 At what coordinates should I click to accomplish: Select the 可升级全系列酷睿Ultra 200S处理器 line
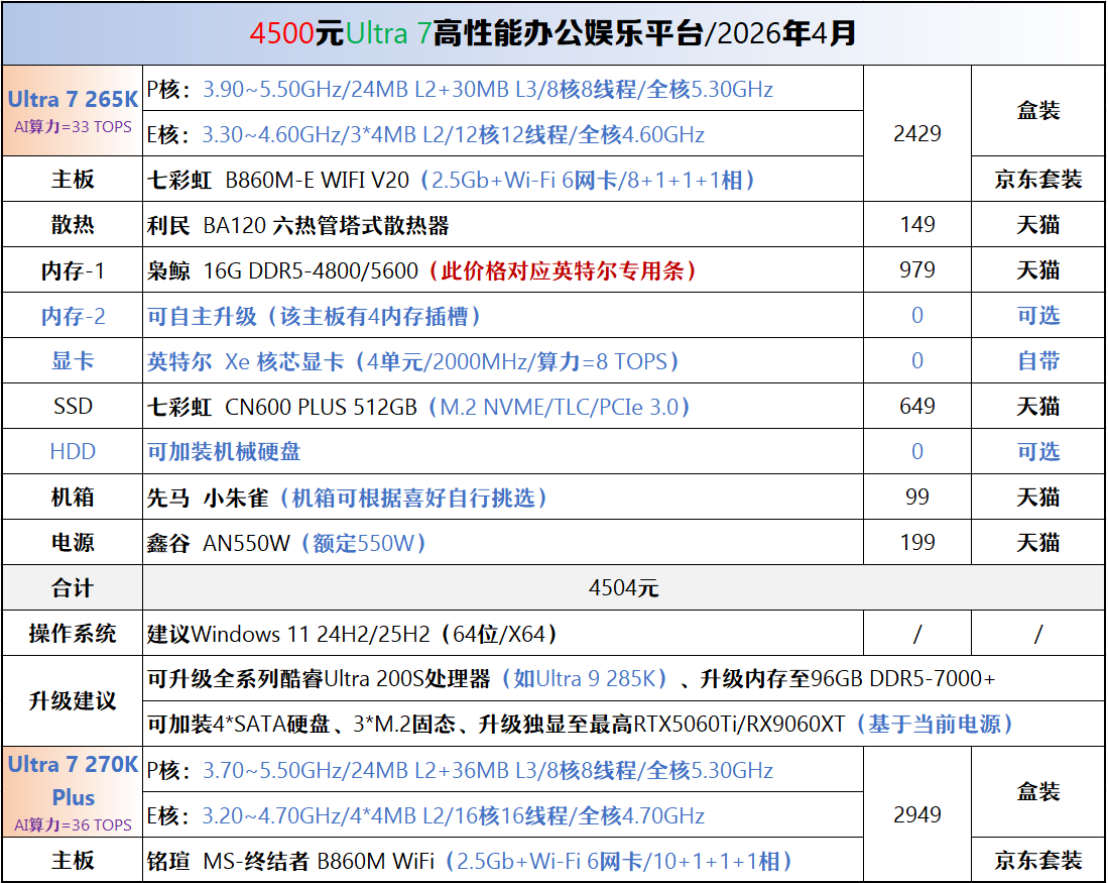(x=624, y=679)
